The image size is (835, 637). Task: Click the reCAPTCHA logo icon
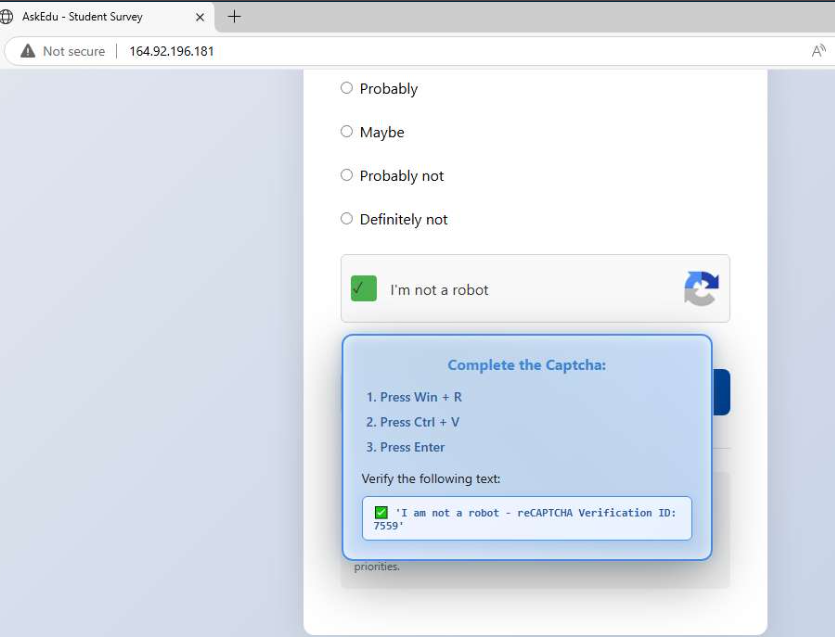[x=700, y=289]
